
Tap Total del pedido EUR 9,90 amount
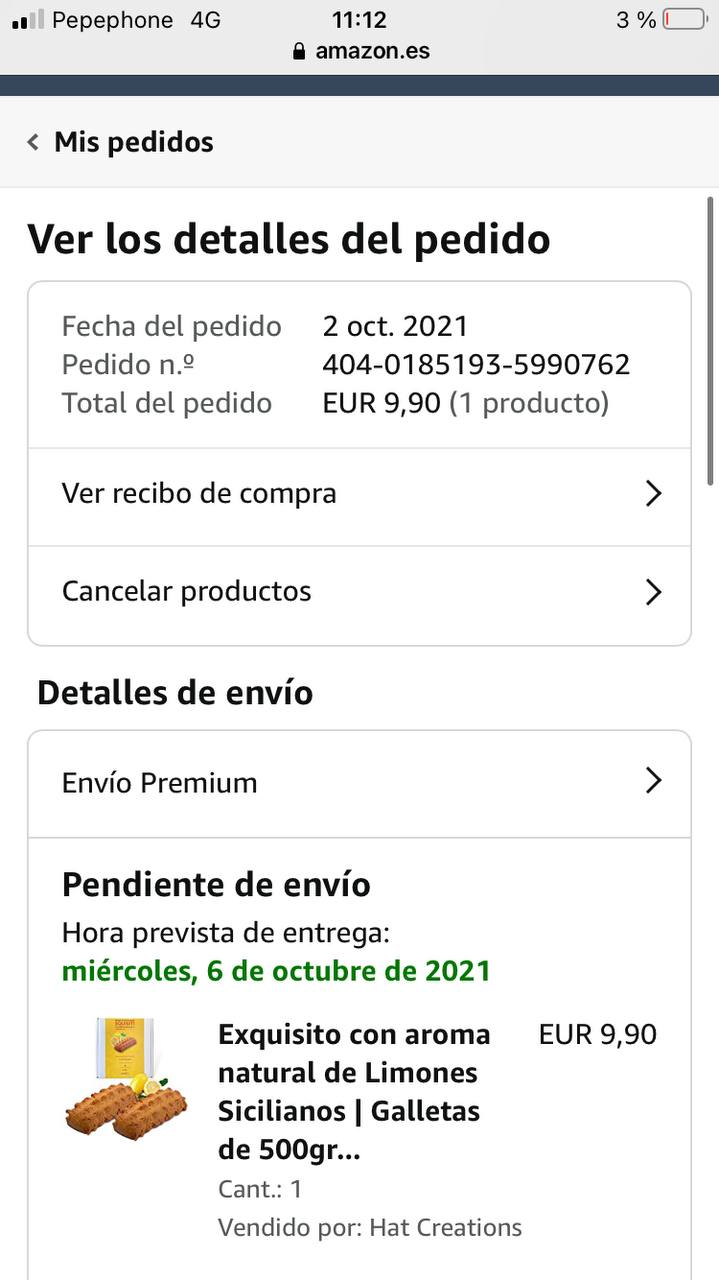pyautogui.click(x=381, y=403)
